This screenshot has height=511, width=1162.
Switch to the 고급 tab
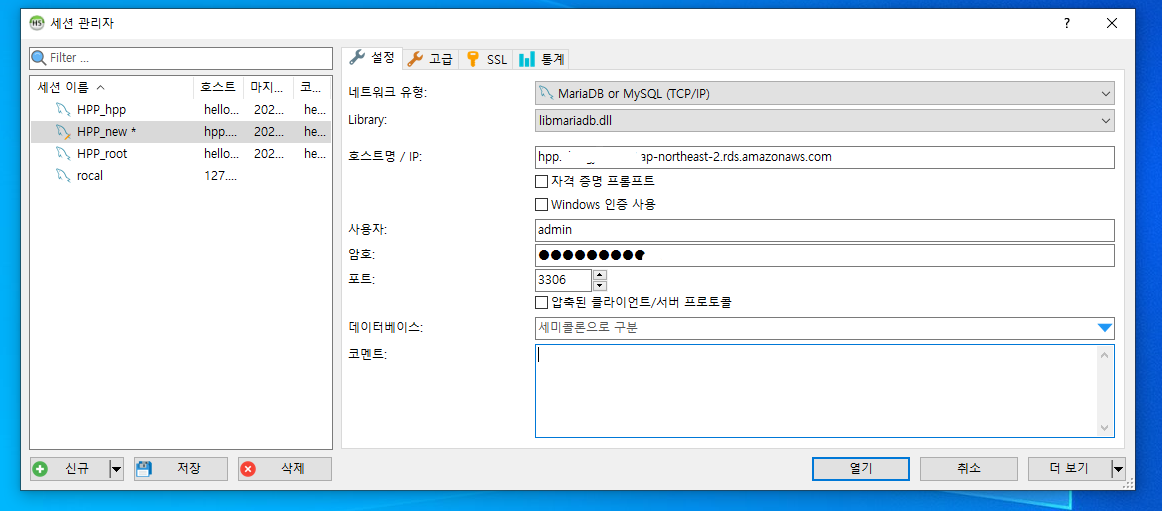430,59
